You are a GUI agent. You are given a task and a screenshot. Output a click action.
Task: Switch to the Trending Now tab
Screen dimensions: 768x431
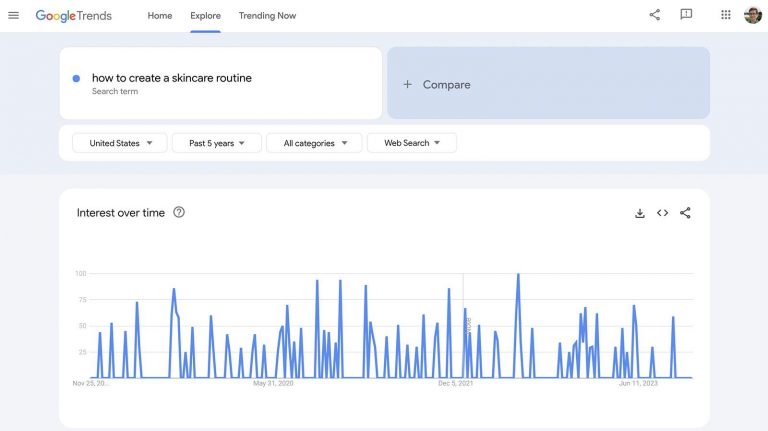(267, 16)
